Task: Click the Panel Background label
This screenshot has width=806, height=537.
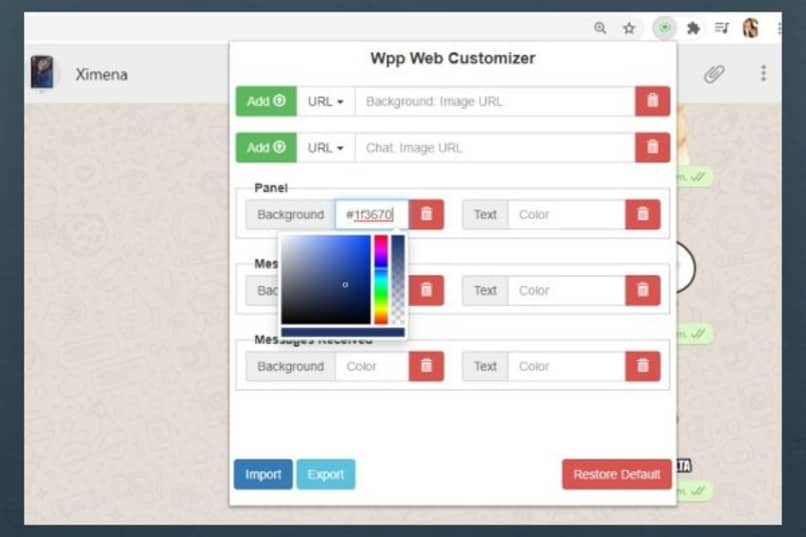Action: tap(290, 214)
